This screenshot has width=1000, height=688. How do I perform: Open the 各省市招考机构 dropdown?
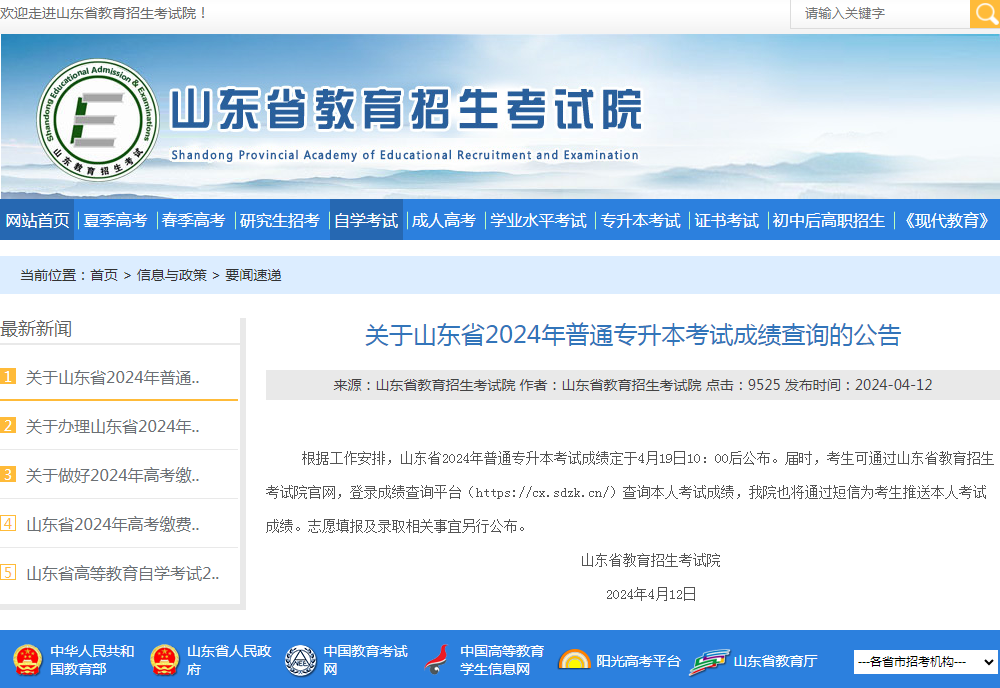tap(923, 661)
